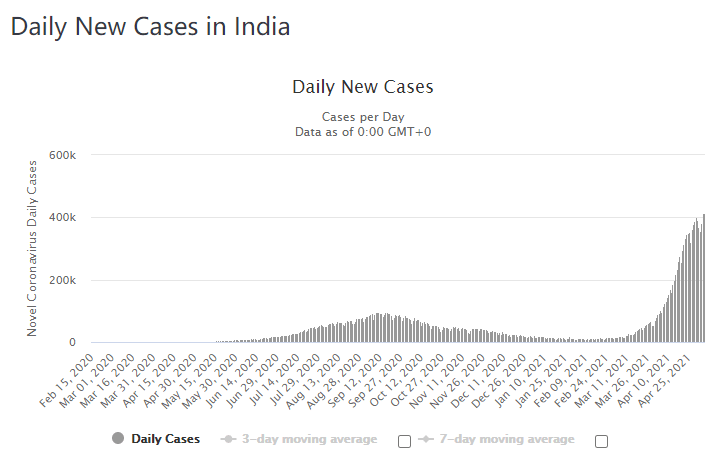Click the 200k y-axis label

point(62,280)
